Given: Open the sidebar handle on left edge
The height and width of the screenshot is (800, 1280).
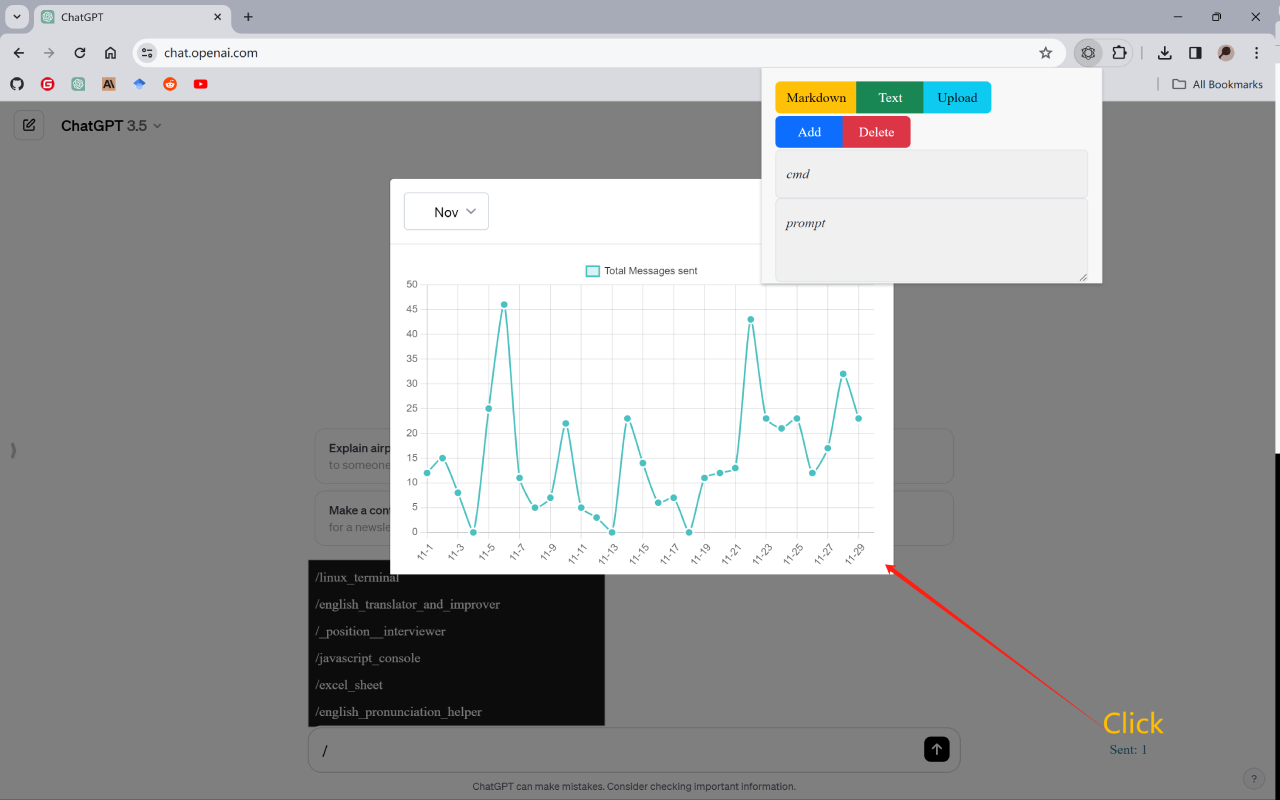Looking at the screenshot, I should pos(13,451).
